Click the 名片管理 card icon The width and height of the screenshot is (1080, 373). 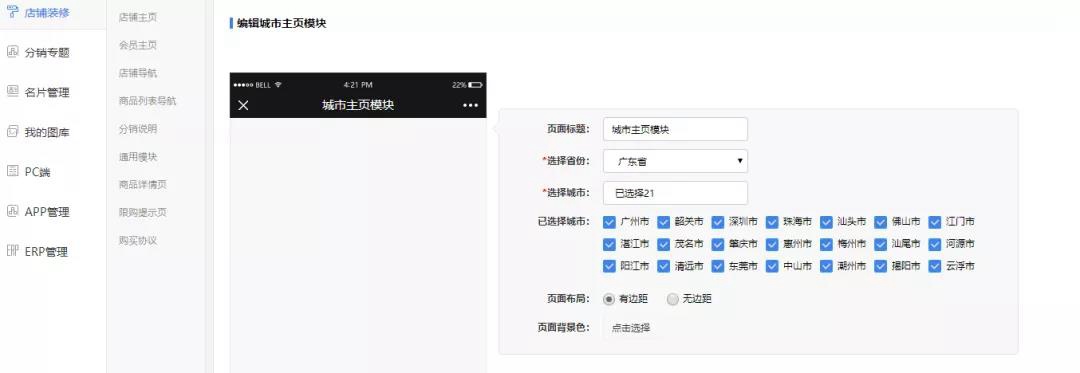pyautogui.click(x=12, y=92)
